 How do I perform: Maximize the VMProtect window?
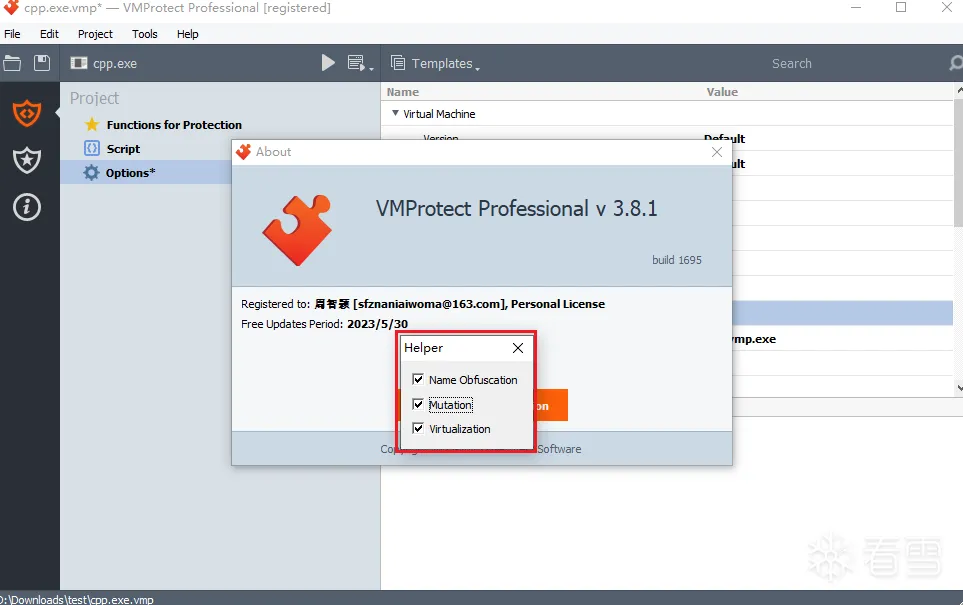901,7
